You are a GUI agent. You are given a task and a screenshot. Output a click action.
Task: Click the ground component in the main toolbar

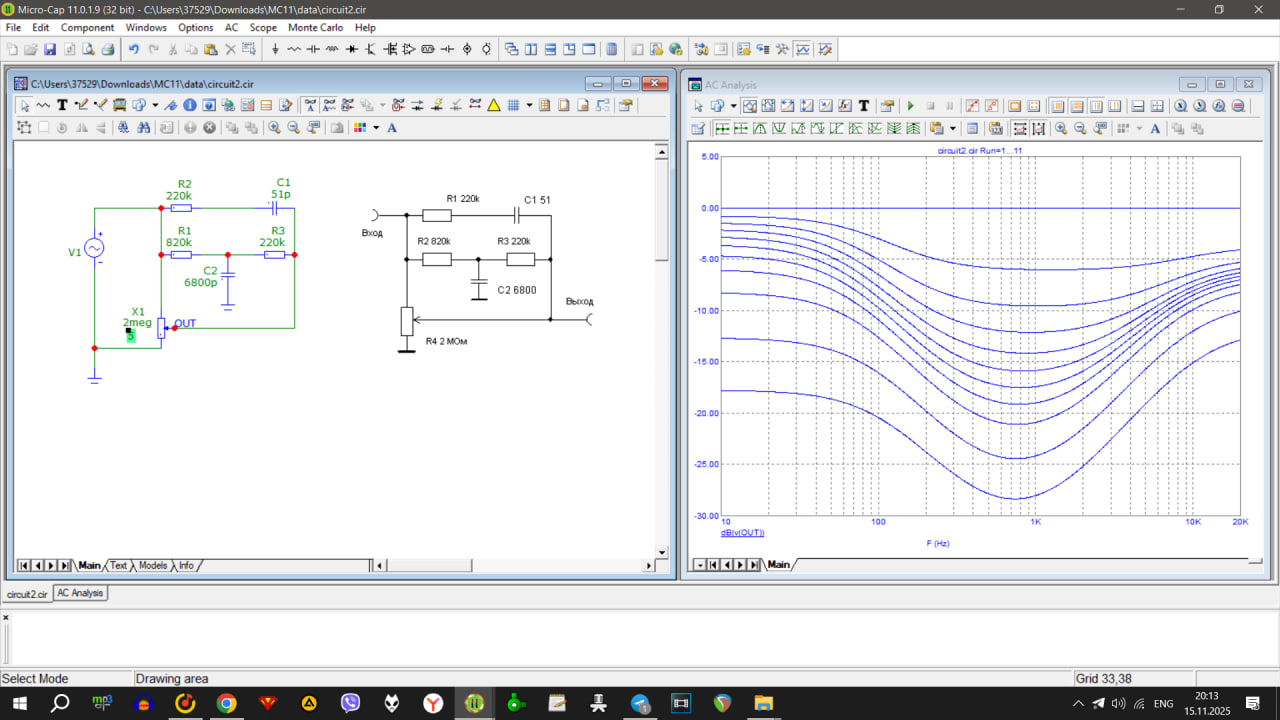(275, 49)
